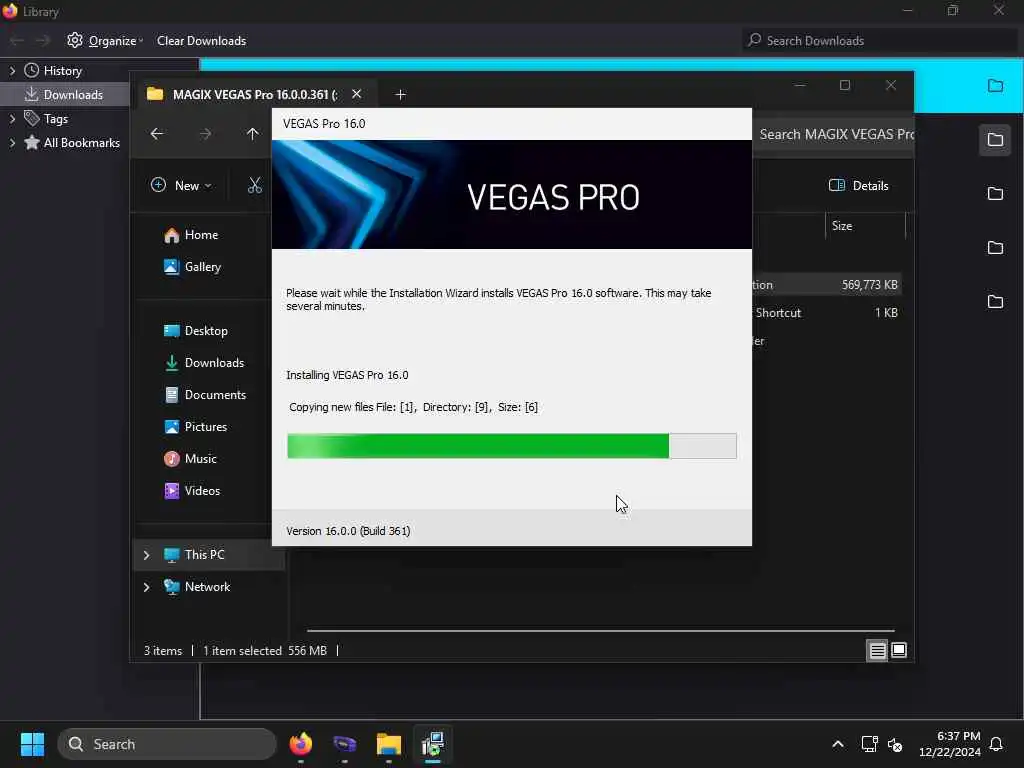Click 3 items status bar text
This screenshot has width=1024, height=768.
tap(163, 651)
